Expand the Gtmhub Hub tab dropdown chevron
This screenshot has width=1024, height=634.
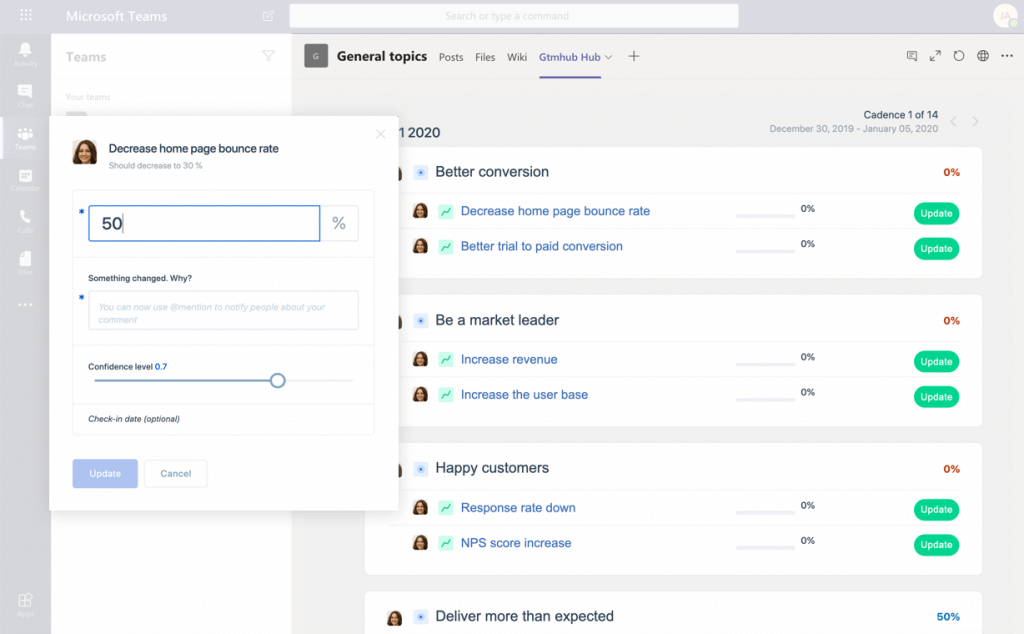coord(609,57)
